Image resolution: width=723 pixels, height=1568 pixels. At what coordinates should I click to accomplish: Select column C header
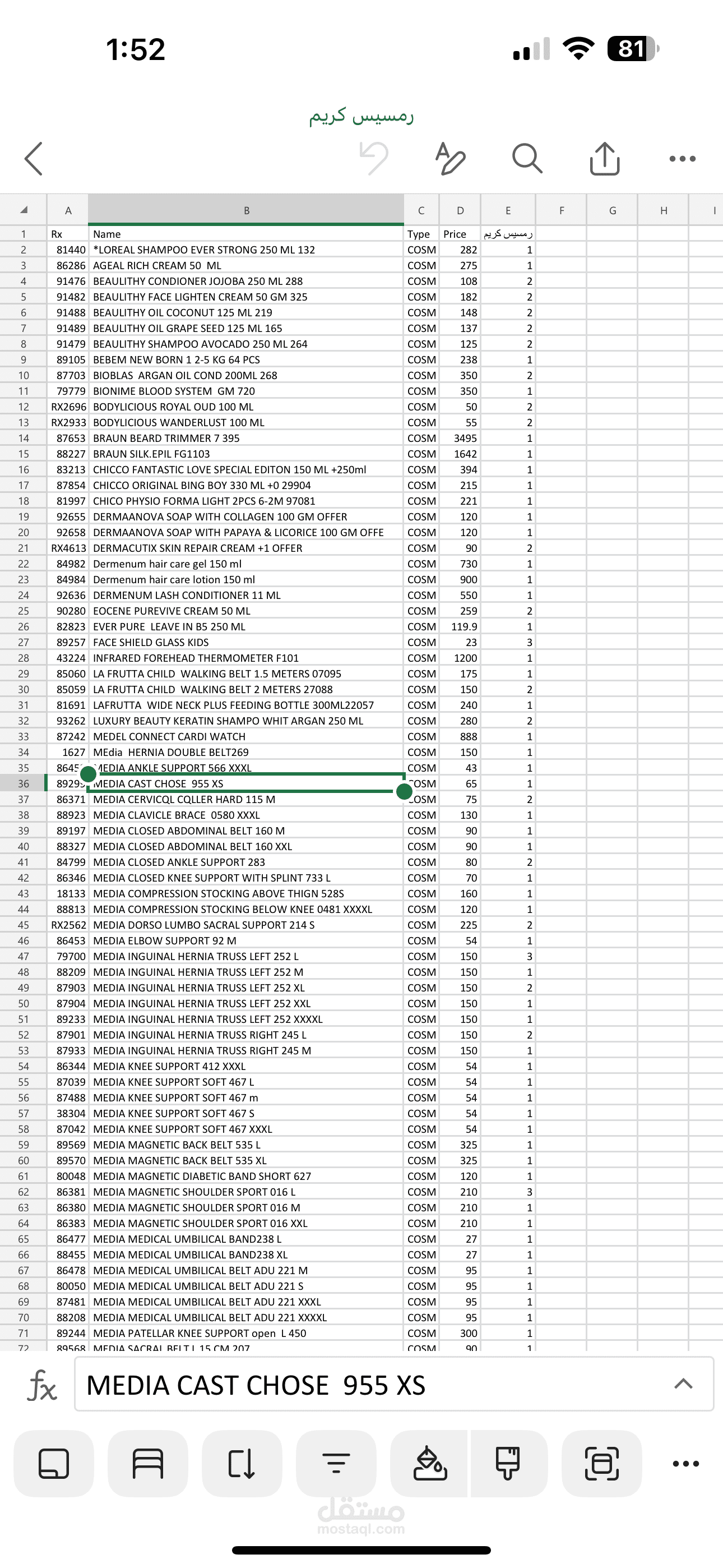coord(421,210)
